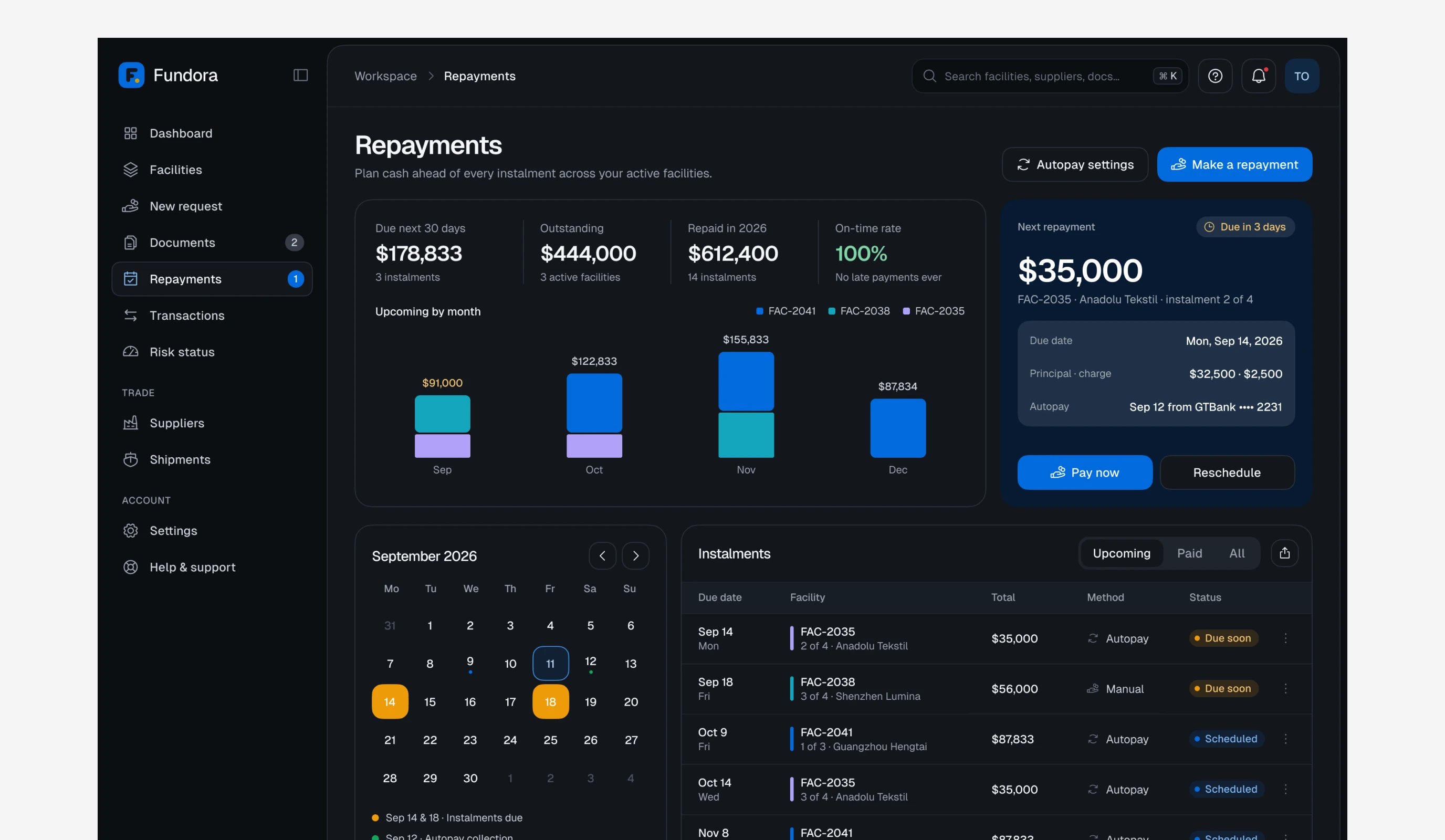Image resolution: width=1445 pixels, height=840 pixels.
Task: Go to Workspace breadcrumb link
Action: [x=385, y=76]
